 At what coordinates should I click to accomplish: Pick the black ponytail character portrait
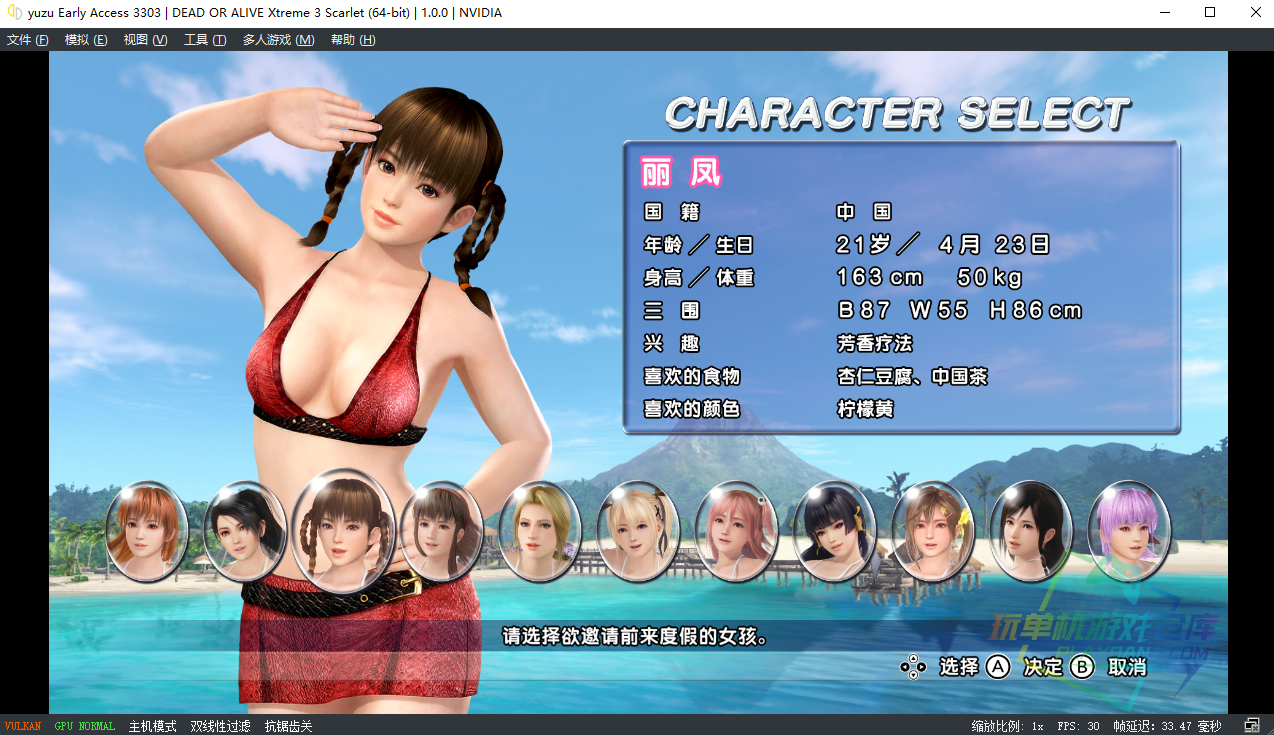(x=245, y=531)
